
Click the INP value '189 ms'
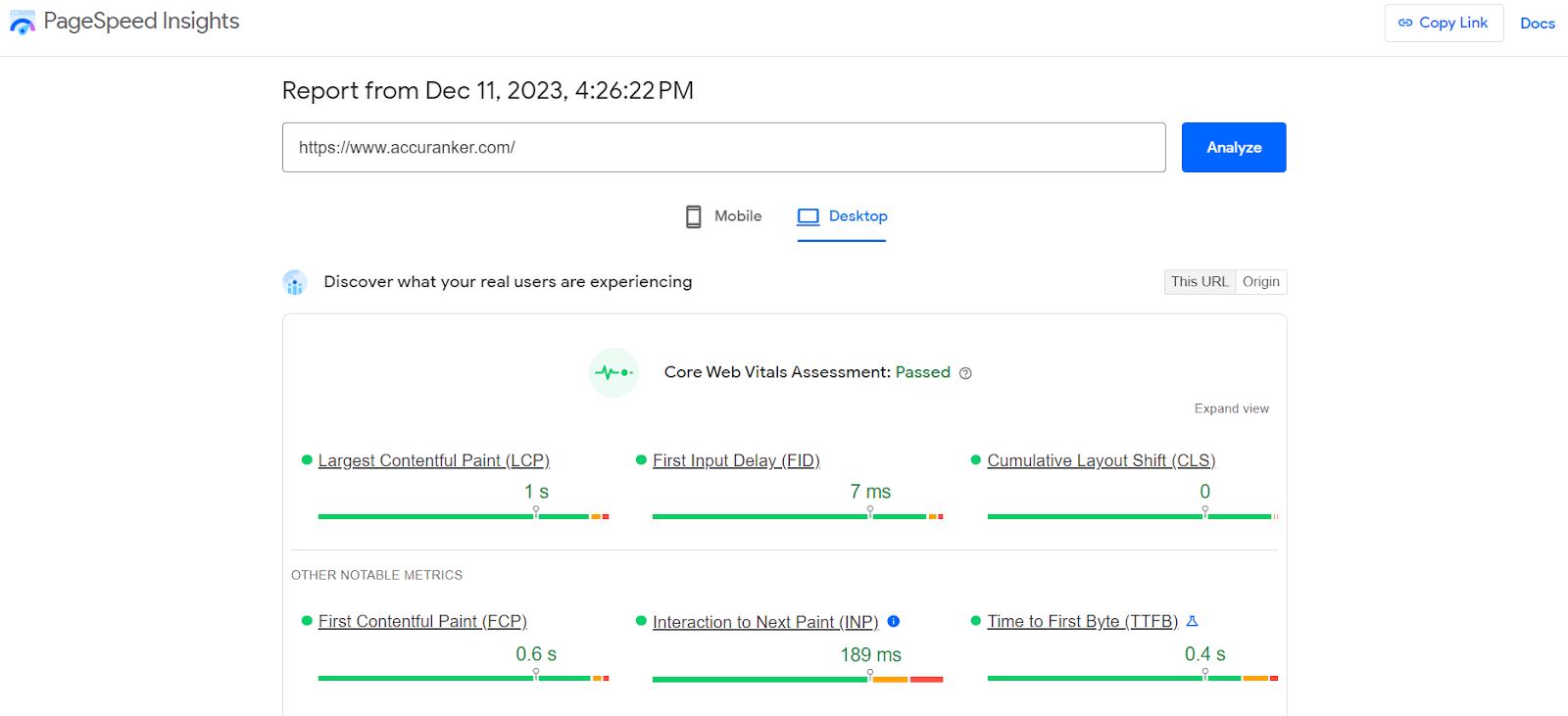pos(870,654)
